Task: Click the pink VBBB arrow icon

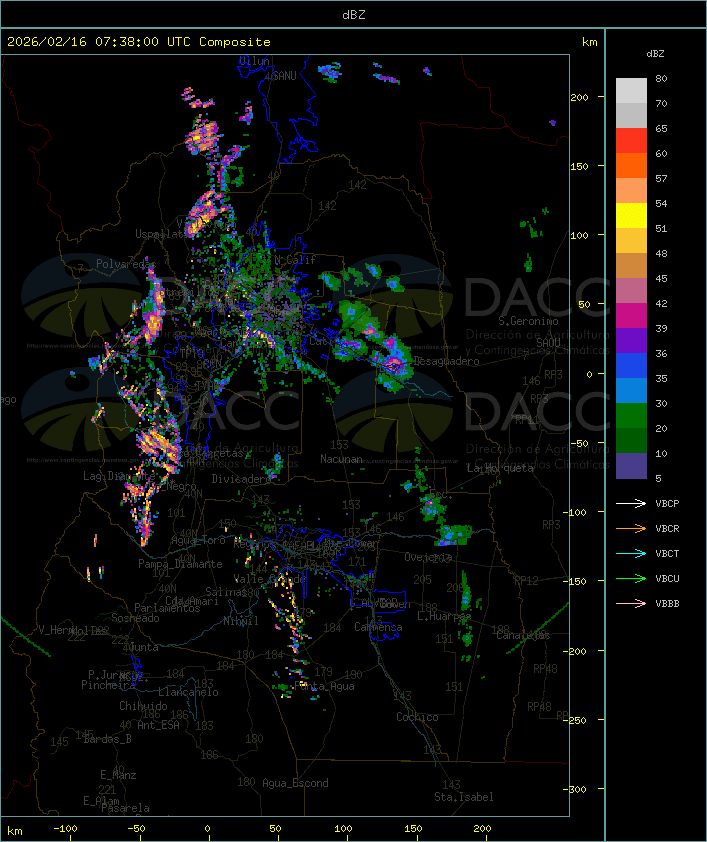Action: coord(631,604)
